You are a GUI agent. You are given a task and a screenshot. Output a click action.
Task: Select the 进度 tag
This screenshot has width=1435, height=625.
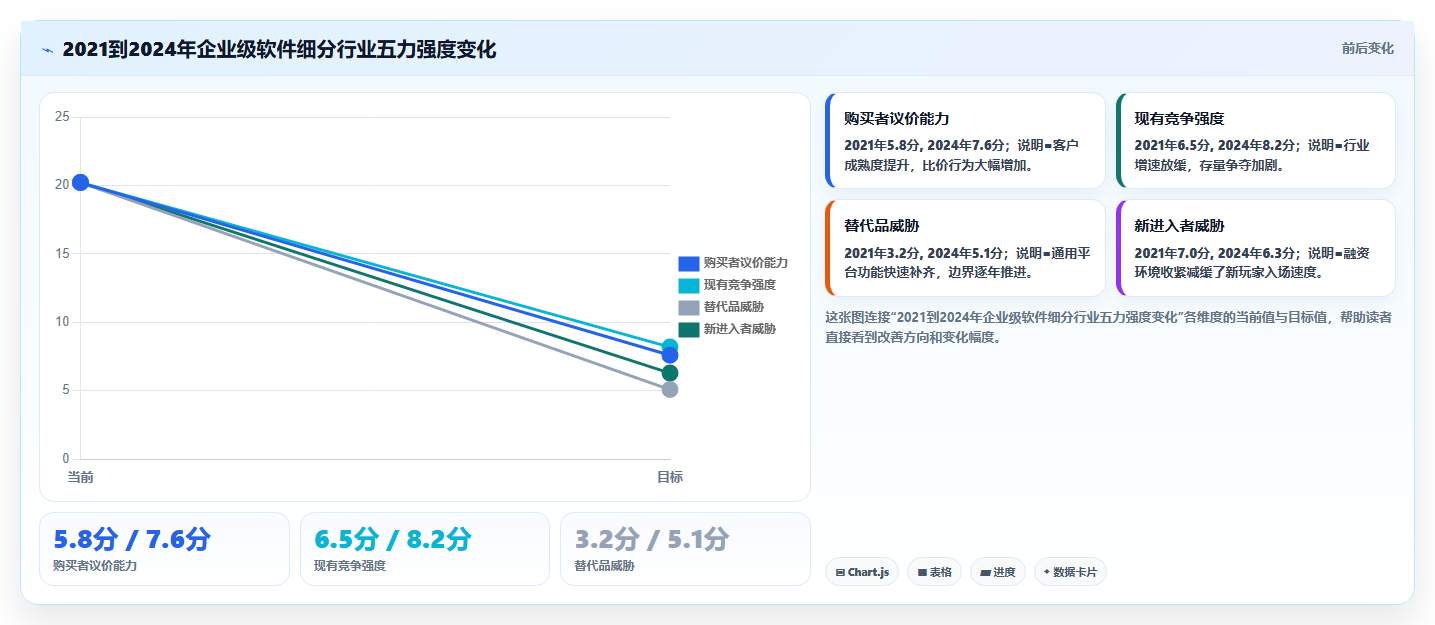click(998, 572)
